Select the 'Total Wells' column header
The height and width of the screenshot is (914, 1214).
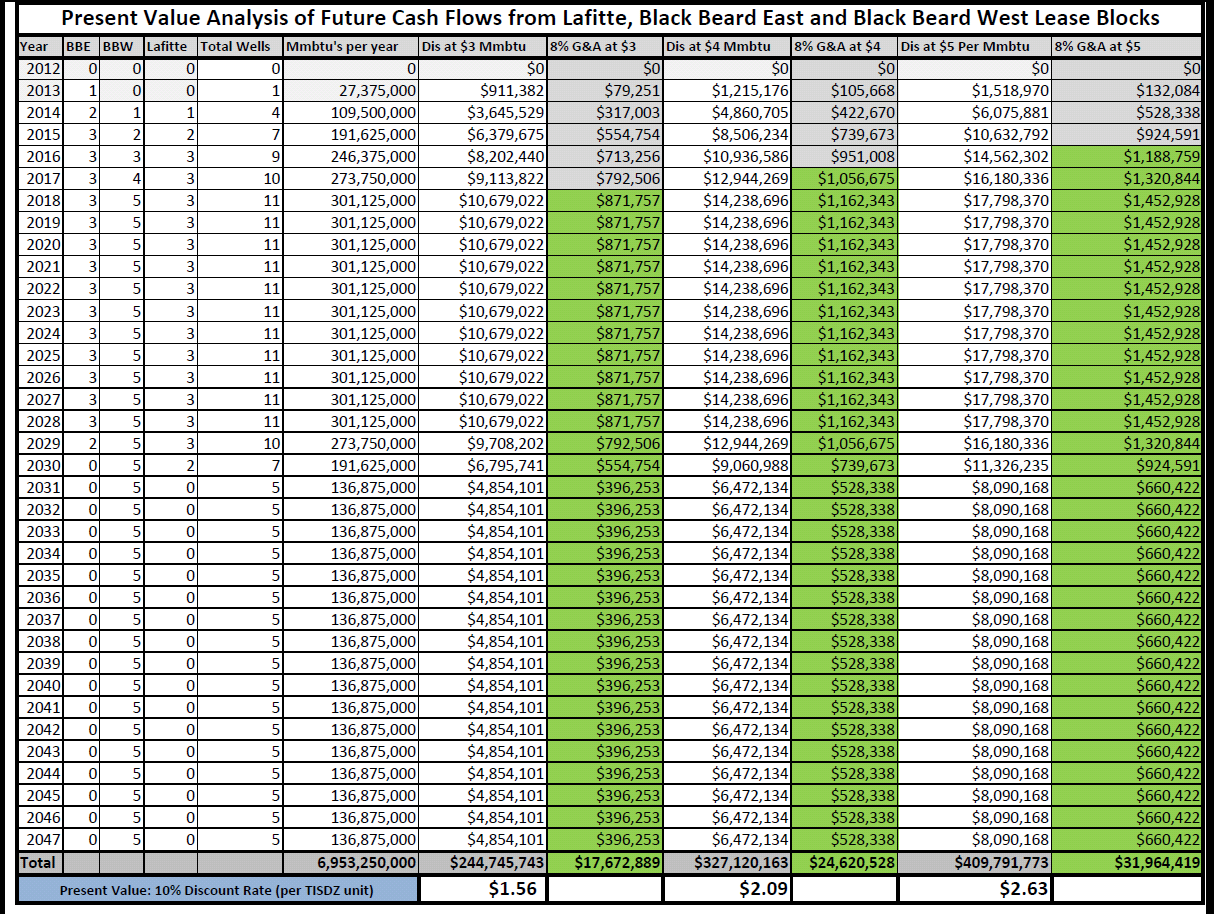point(240,46)
